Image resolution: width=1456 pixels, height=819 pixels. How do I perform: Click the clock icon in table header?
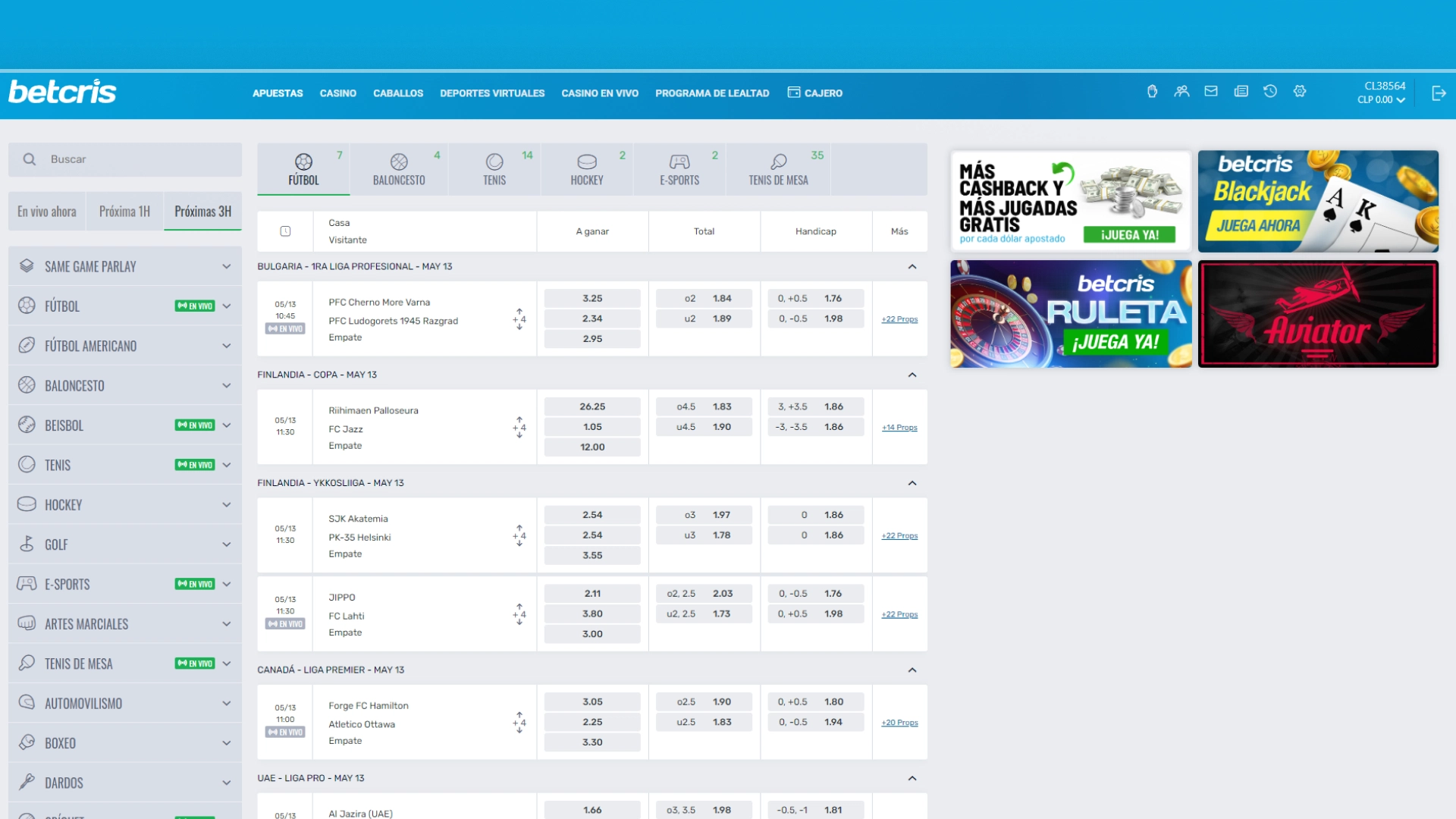[285, 231]
